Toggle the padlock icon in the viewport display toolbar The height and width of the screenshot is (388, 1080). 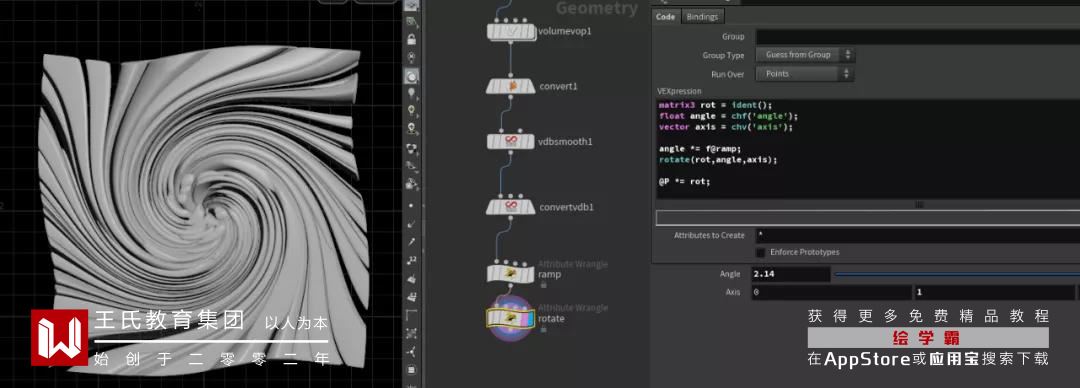[412, 39]
